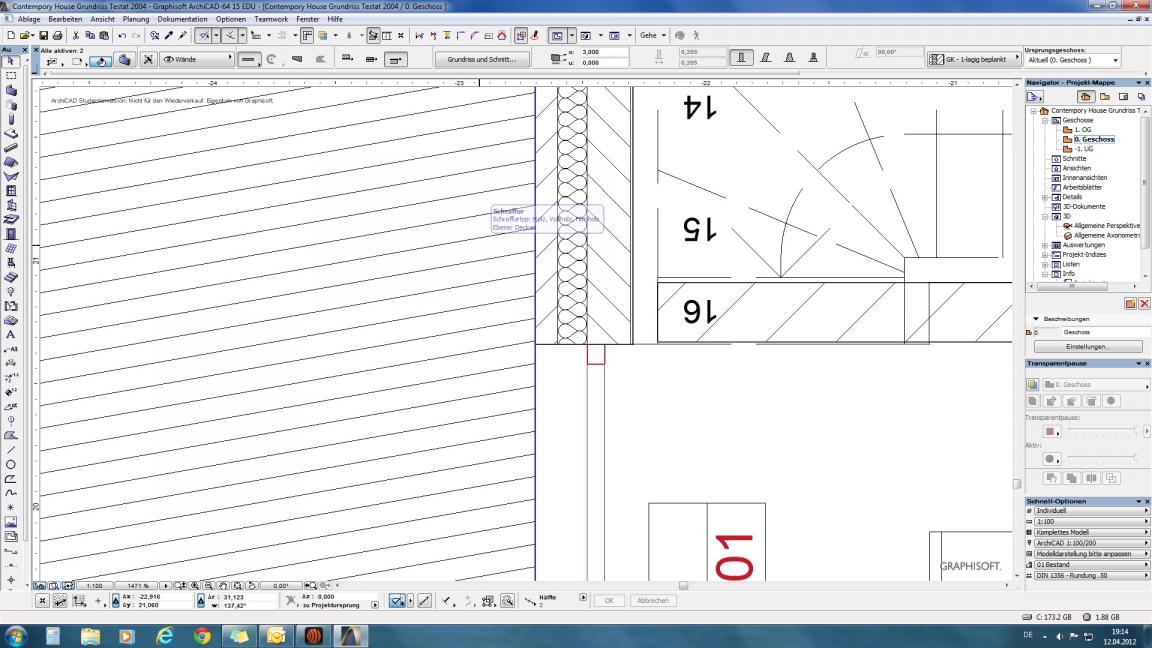This screenshot has width=1152, height=648.
Task: Create a new file with the New icon
Action: tap(10, 35)
